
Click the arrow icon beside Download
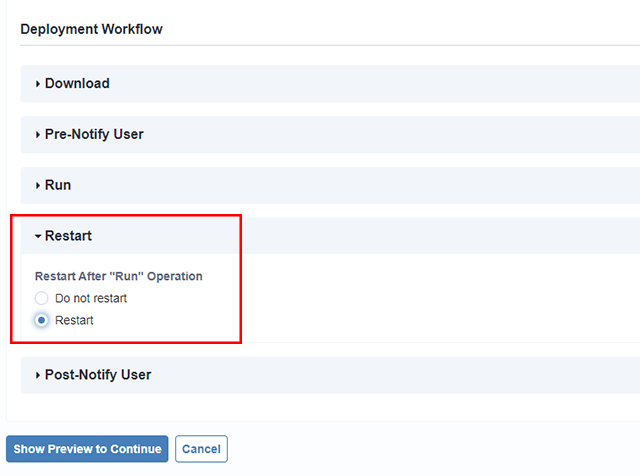(x=38, y=84)
